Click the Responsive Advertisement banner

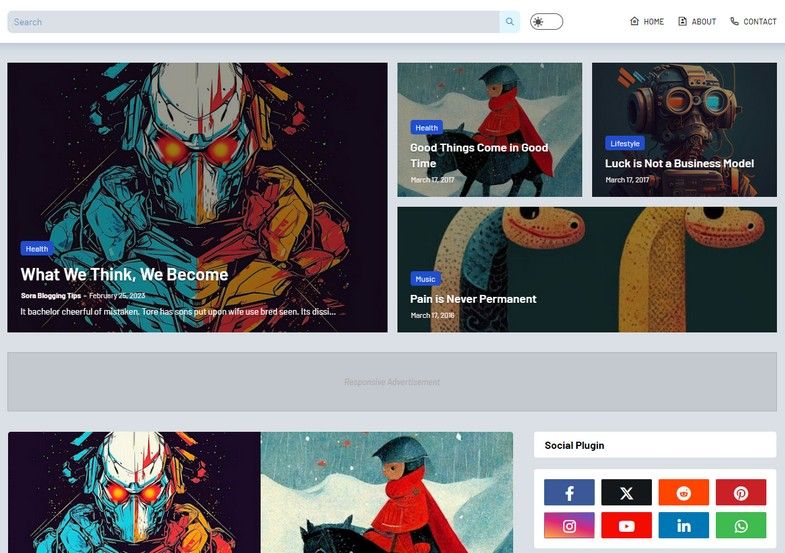pyautogui.click(x=392, y=382)
